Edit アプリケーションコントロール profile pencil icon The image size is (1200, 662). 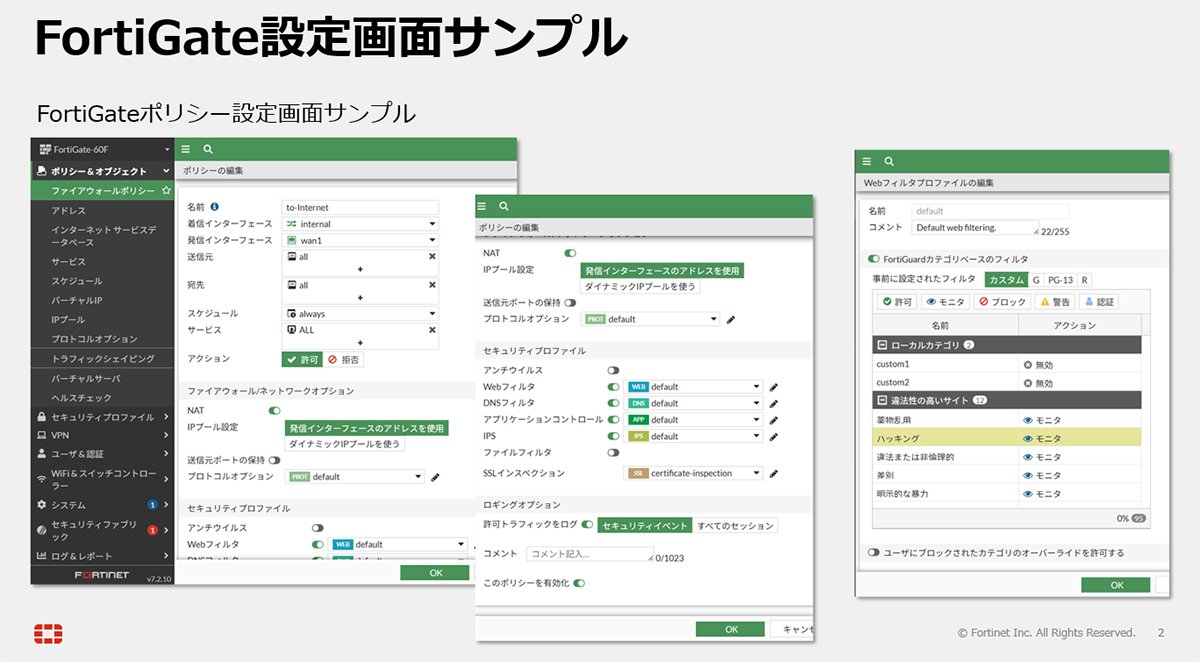click(x=774, y=420)
